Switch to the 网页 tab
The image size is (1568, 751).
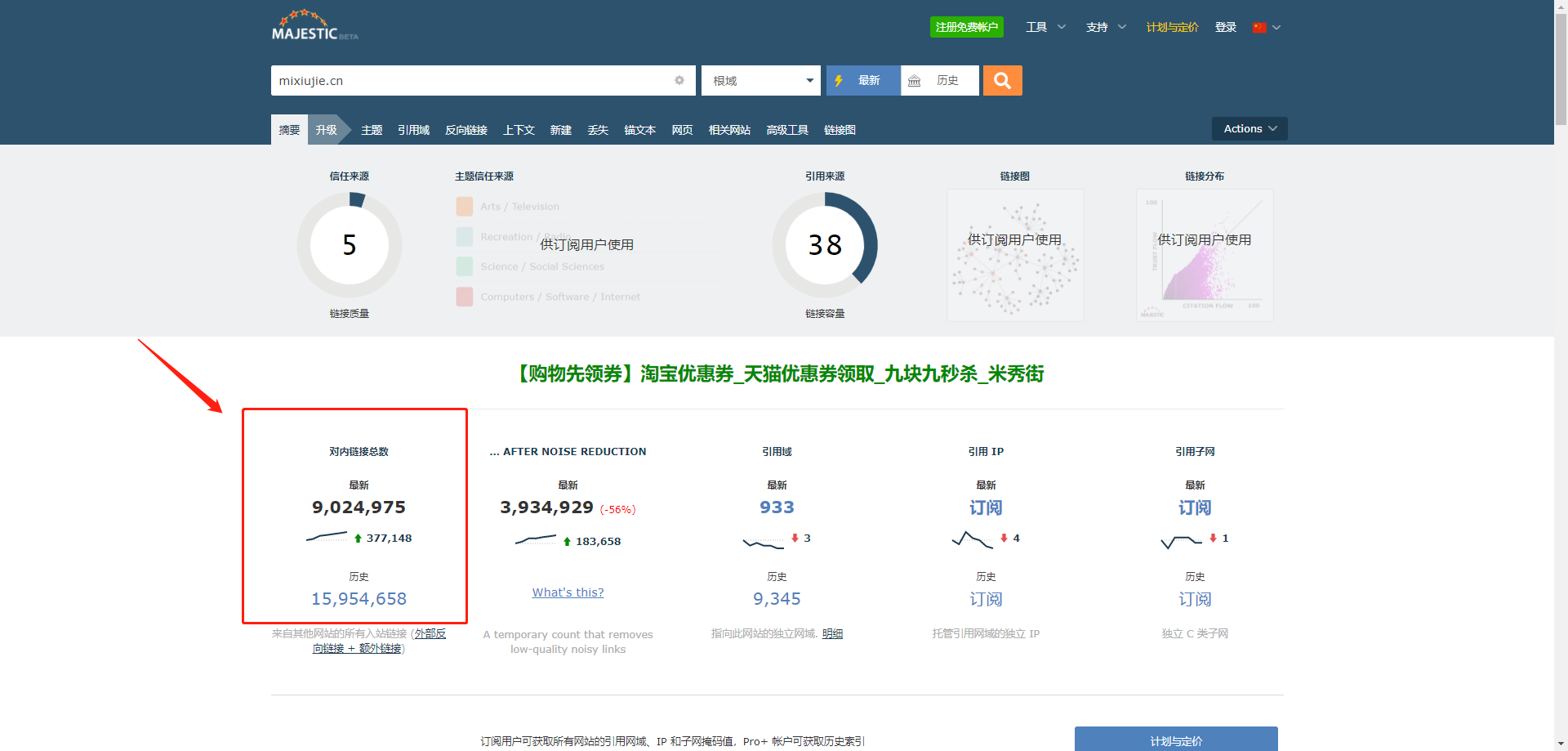[x=682, y=130]
